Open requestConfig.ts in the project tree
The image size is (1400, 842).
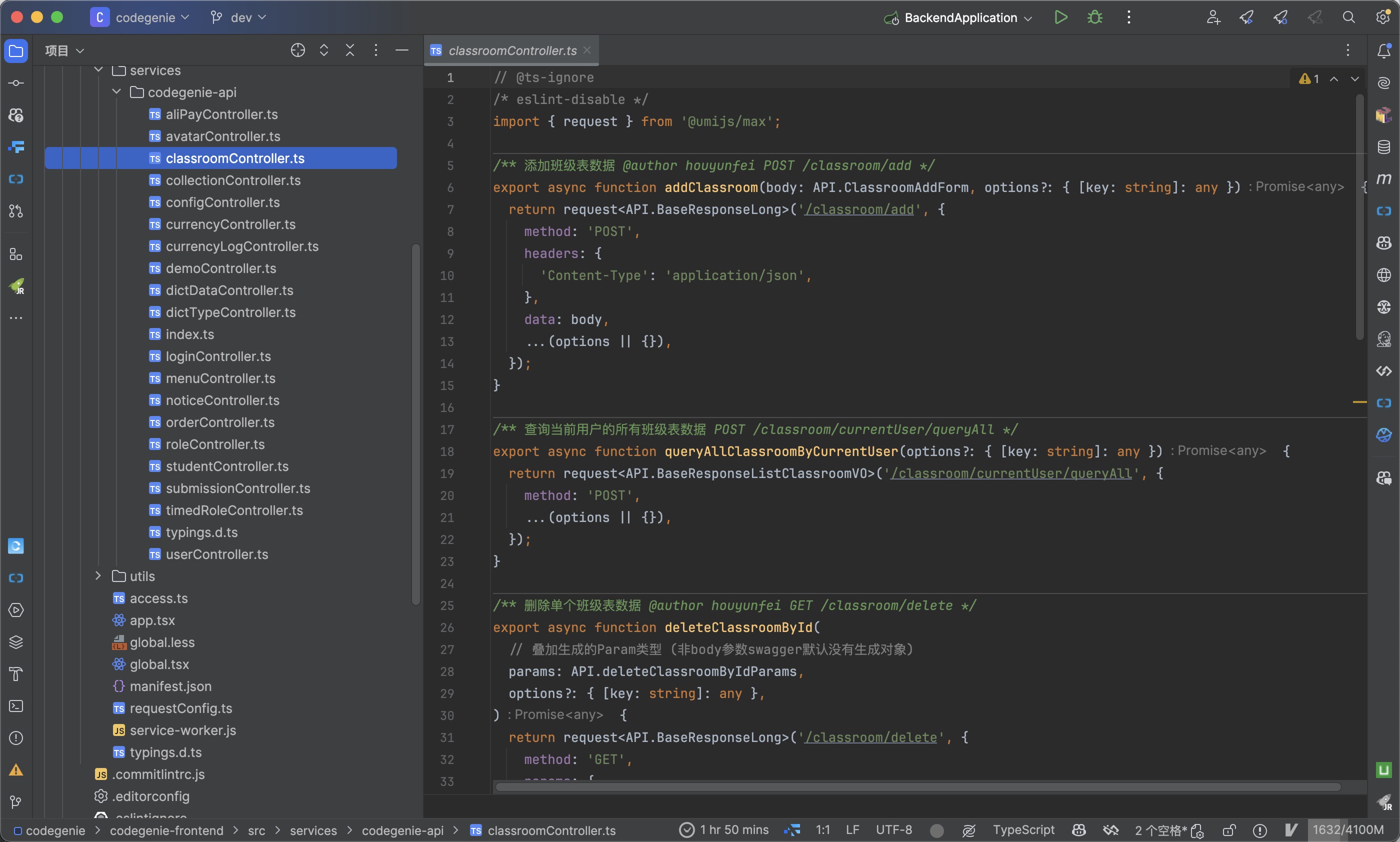pyautogui.click(x=180, y=708)
